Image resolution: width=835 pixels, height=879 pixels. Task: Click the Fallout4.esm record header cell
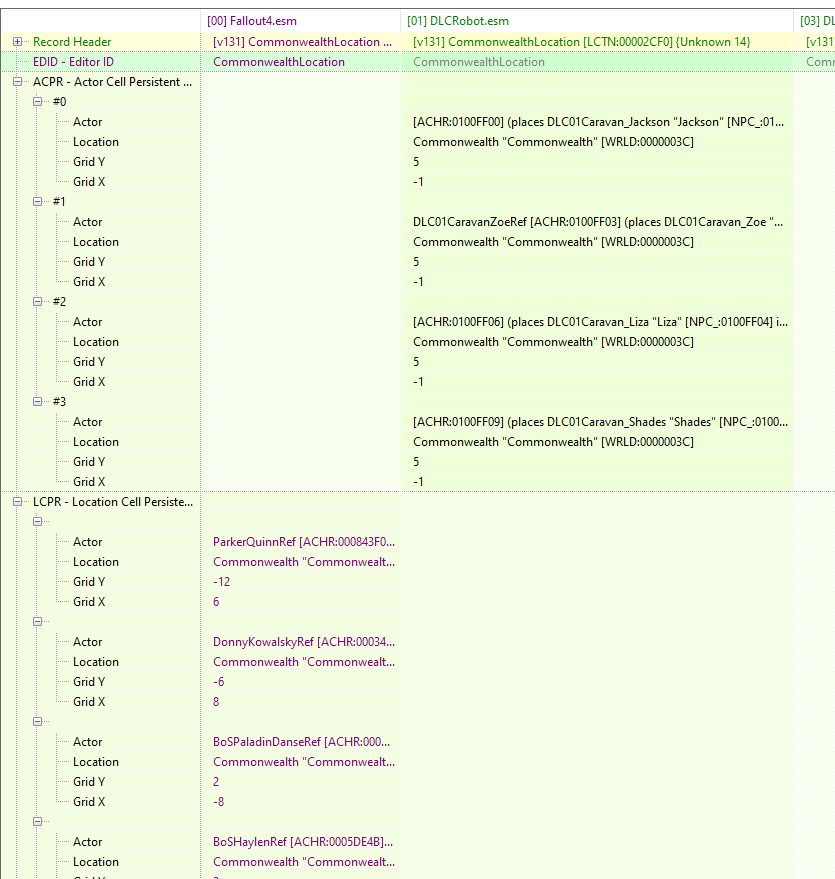[x=302, y=41]
